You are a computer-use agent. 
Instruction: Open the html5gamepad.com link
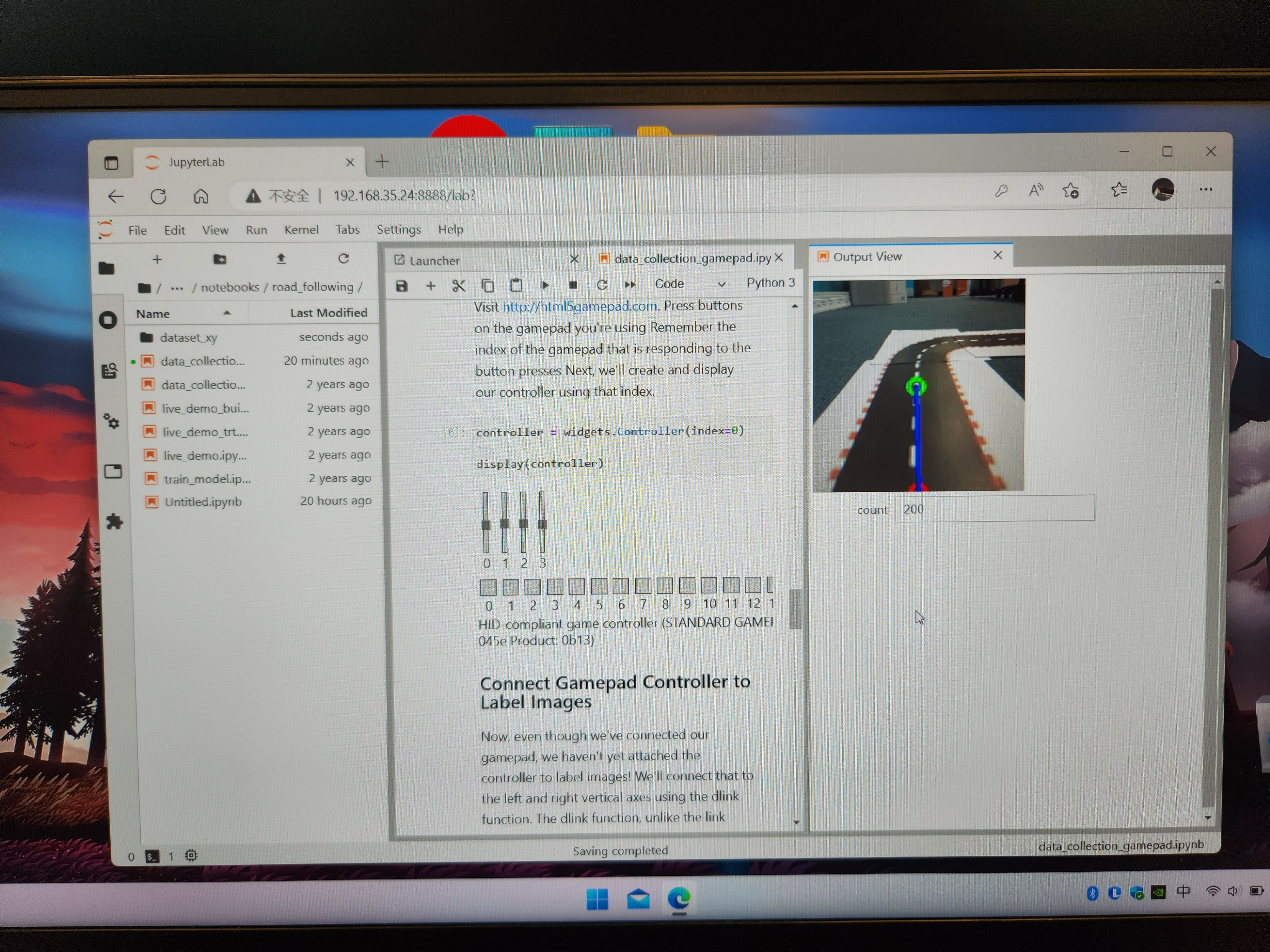(x=580, y=307)
